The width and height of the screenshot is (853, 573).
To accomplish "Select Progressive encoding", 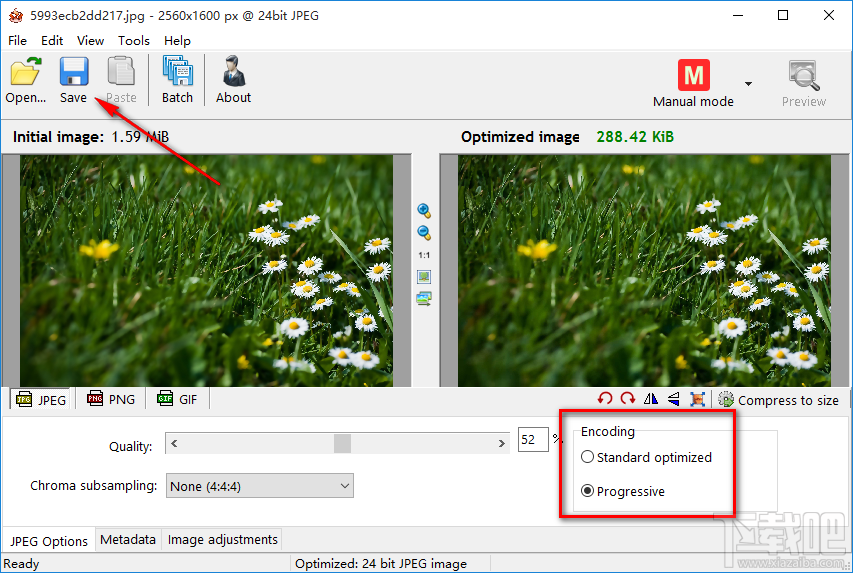I will 623,491.
